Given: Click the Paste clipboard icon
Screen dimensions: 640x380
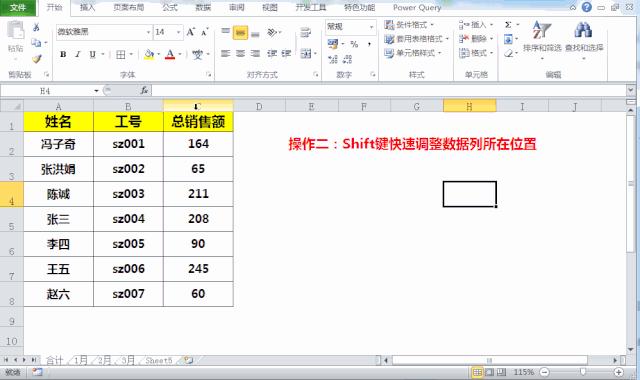Looking at the screenshot, I should [x=16, y=31].
